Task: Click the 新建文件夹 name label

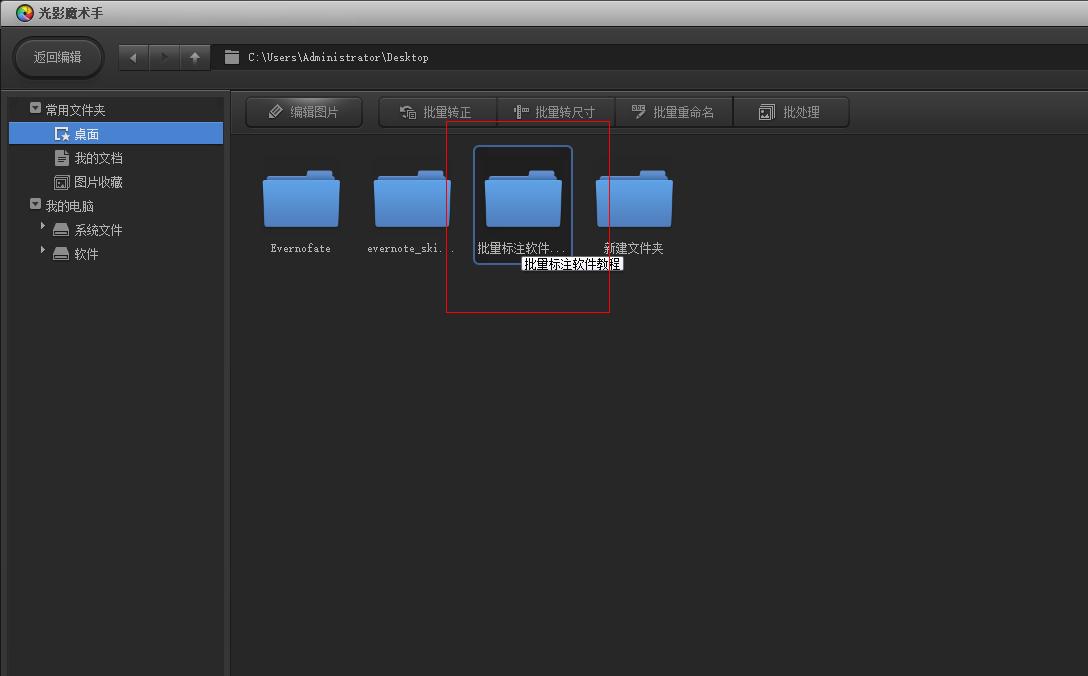Action: coord(634,248)
